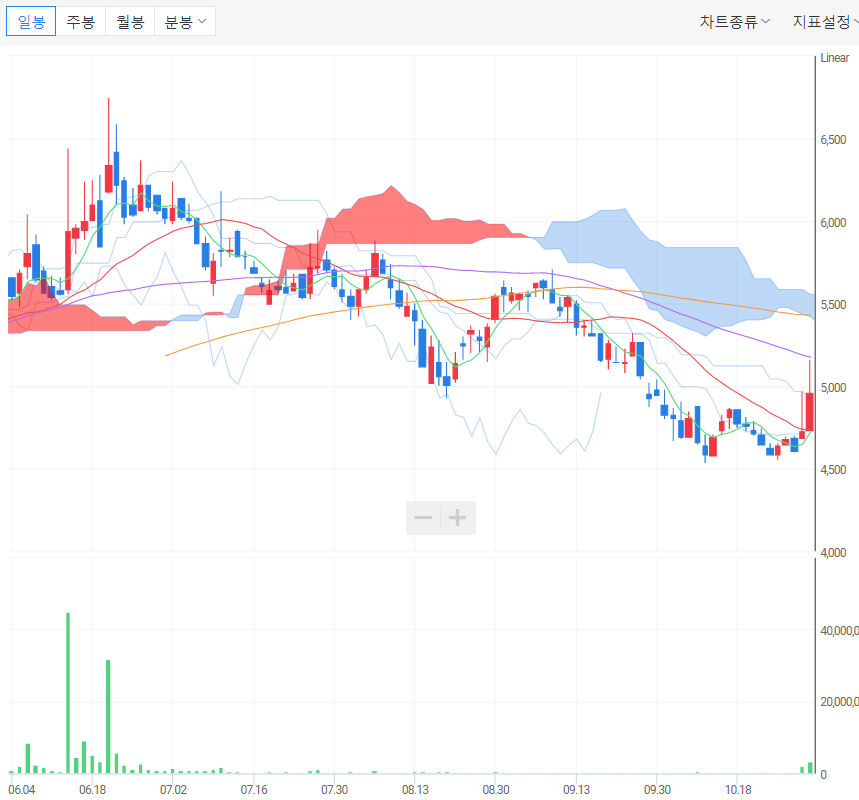Click the 6,000 price axis label
The image size is (859, 800).
pyautogui.click(x=833, y=222)
